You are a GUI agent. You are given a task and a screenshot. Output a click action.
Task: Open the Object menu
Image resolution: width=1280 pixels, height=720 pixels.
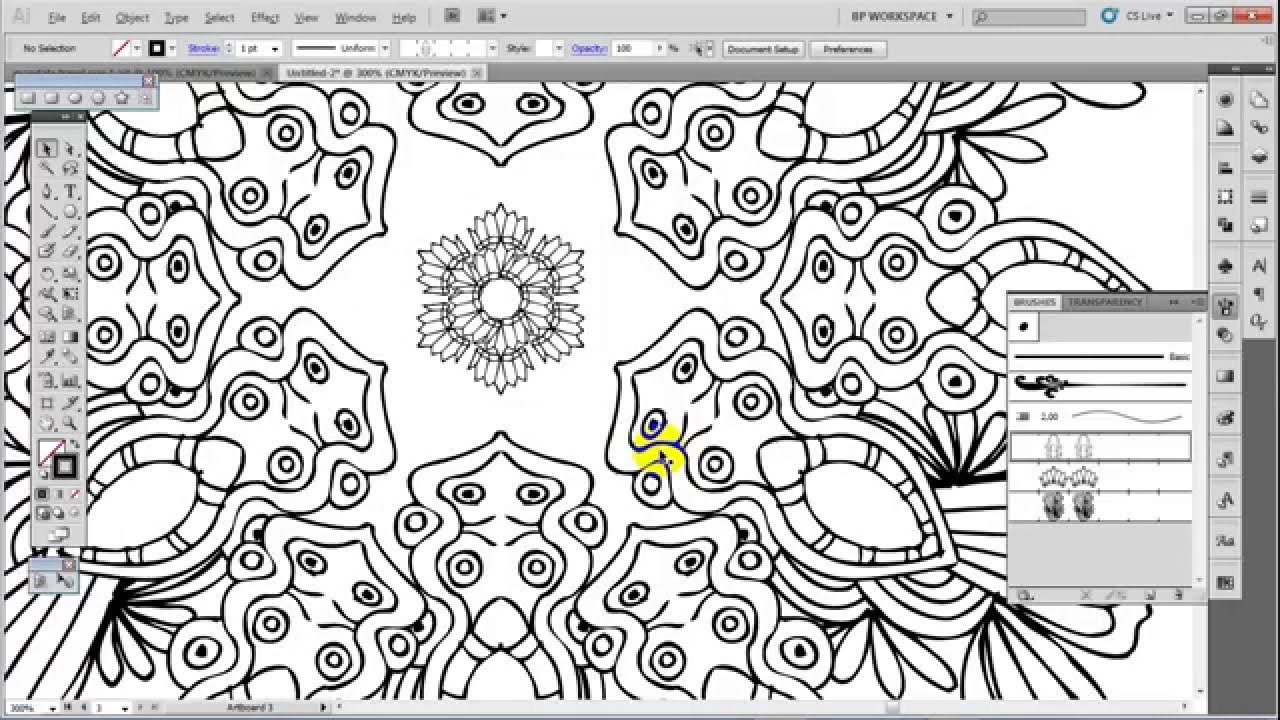click(x=132, y=17)
